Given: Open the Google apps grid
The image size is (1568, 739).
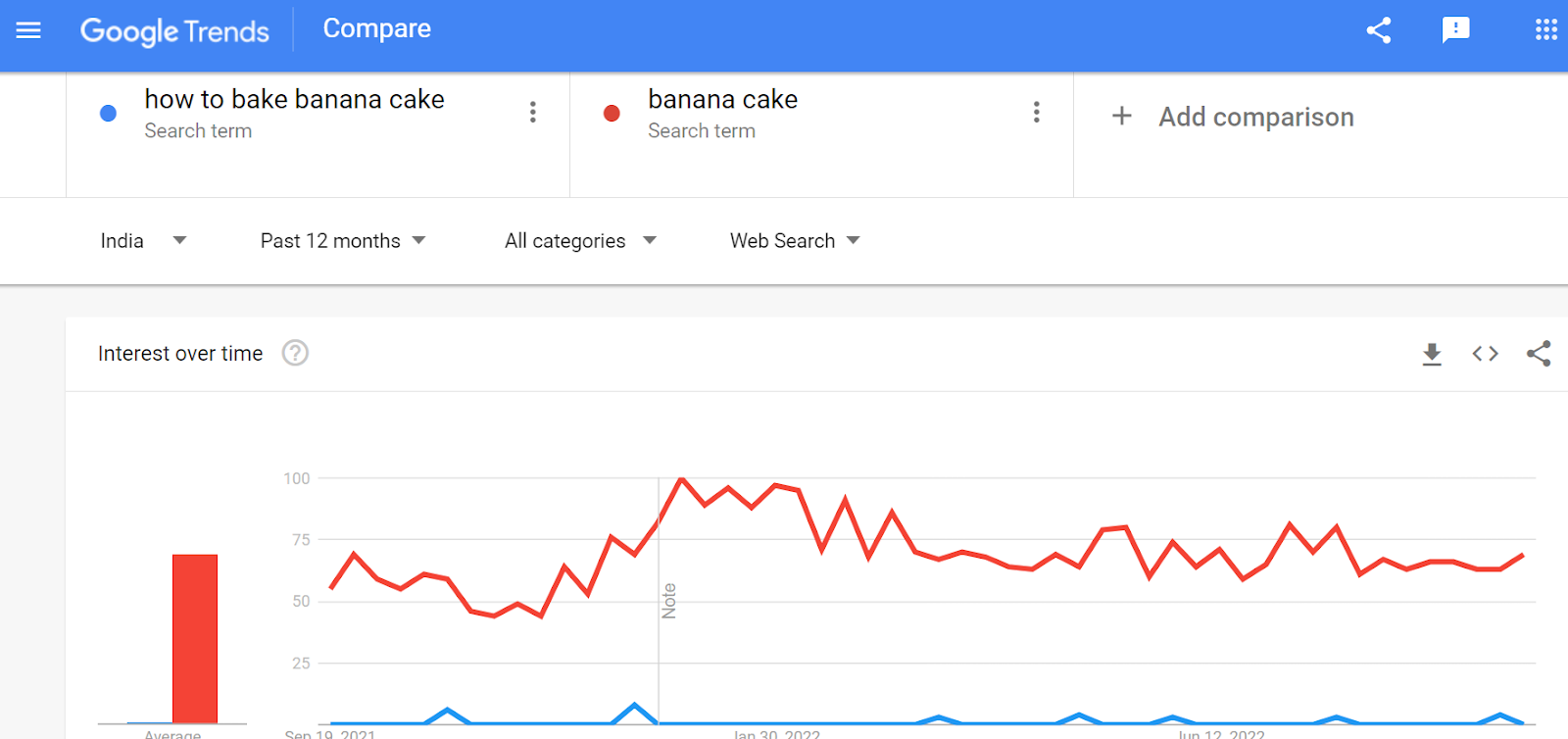Looking at the screenshot, I should pos(1545,30).
